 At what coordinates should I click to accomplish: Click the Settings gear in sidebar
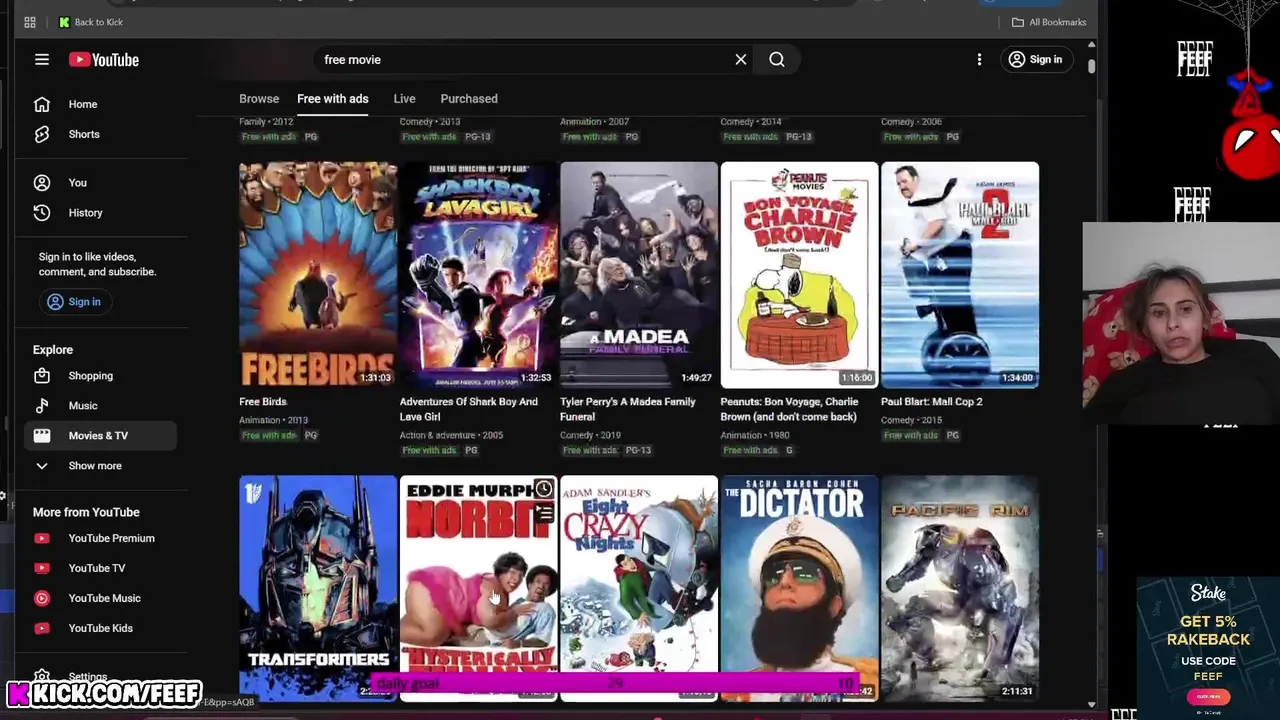tap(42, 677)
